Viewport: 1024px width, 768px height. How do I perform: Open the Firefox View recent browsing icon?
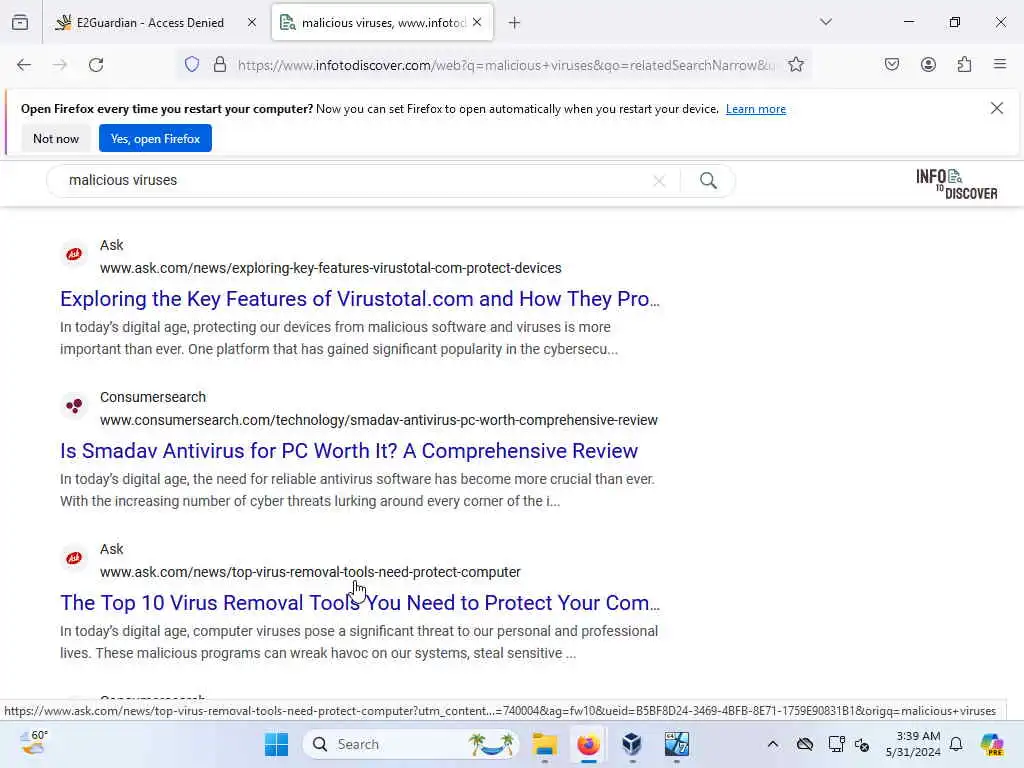pos(20,23)
